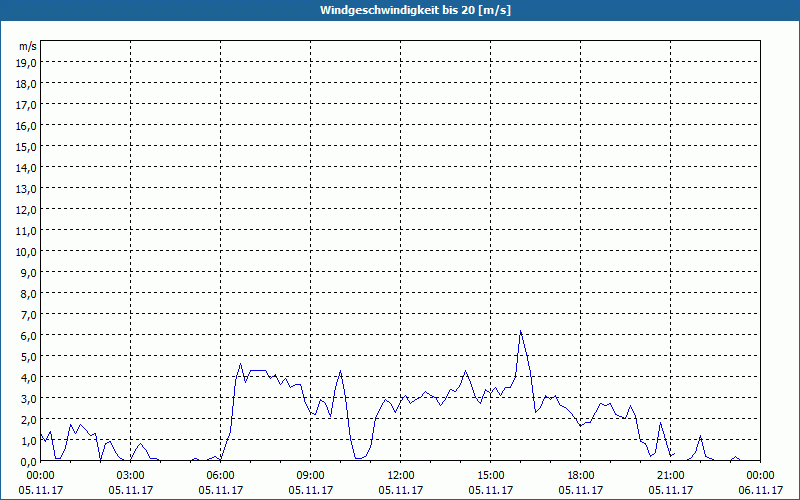Click the 00:00 time label above 05.11.17
The width and height of the screenshot is (800, 500).
(x=40, y=476)
